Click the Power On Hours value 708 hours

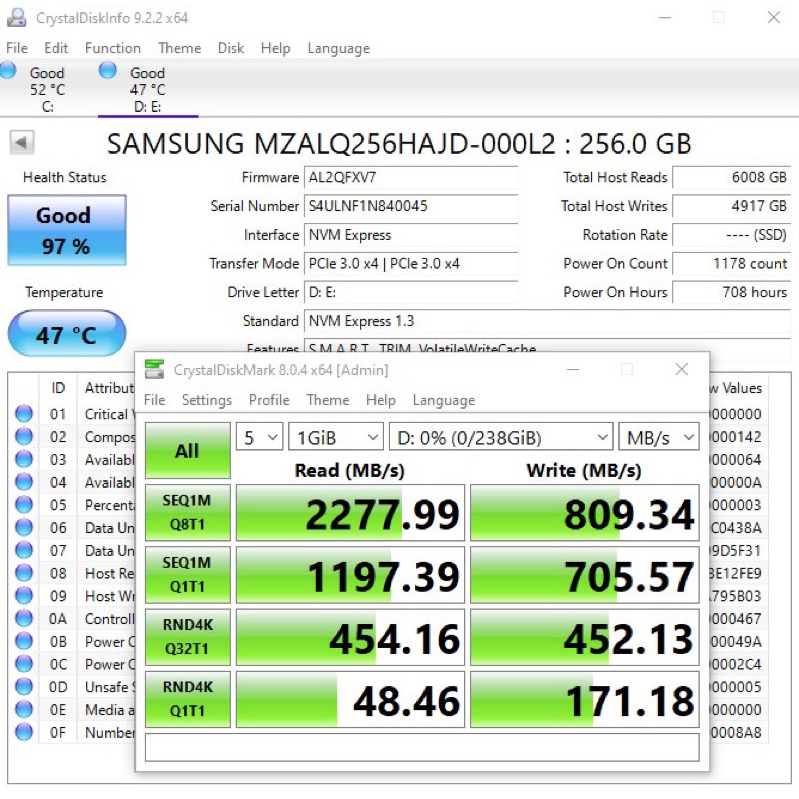point(731,292)
